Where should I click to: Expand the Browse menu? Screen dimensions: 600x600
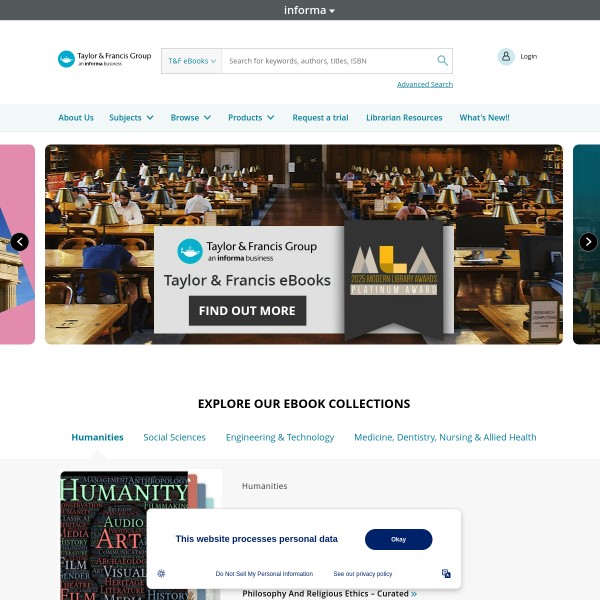pos(191,117)
